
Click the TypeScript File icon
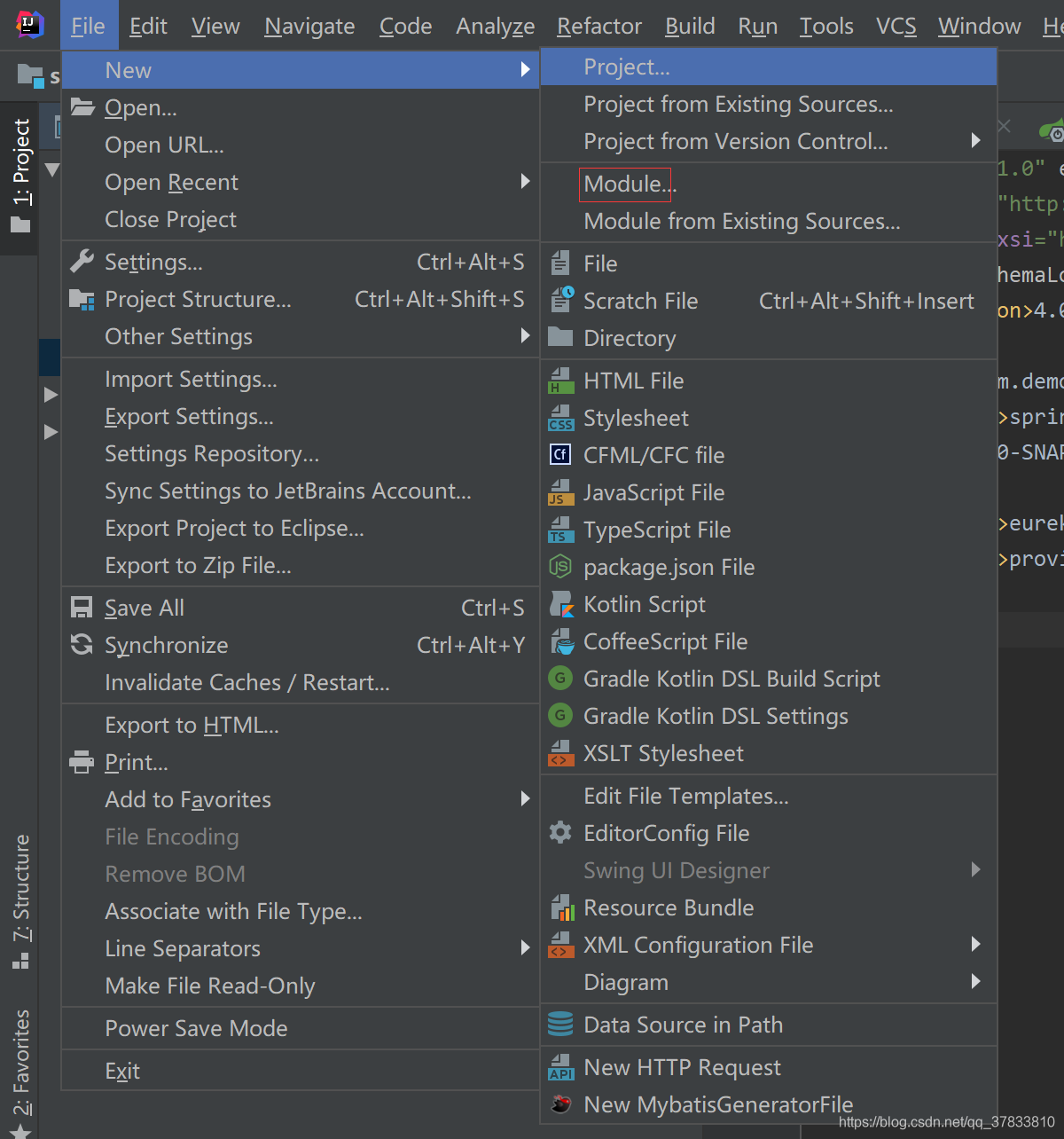560,530
